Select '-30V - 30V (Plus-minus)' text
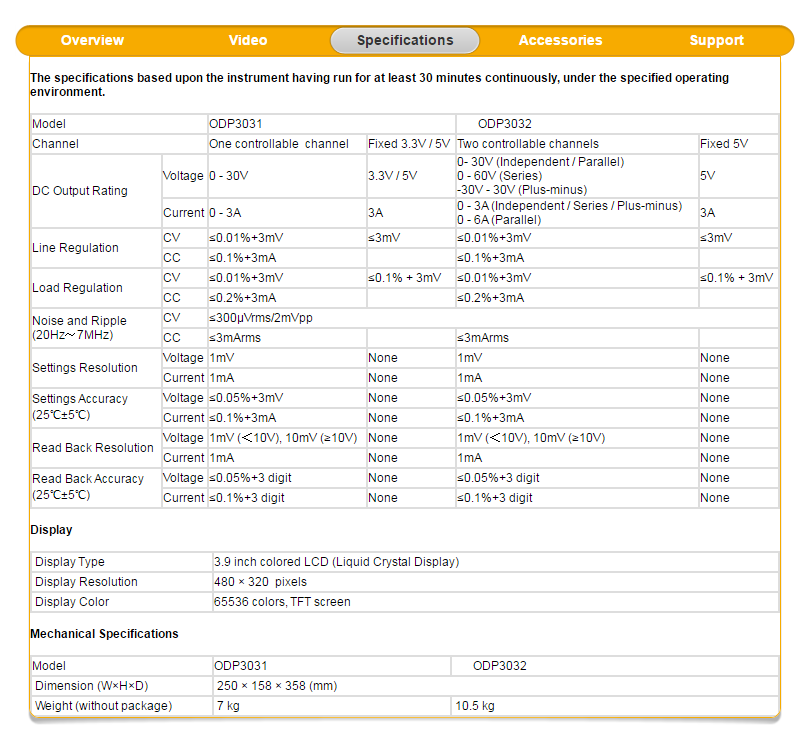 (x=522, y=190)
